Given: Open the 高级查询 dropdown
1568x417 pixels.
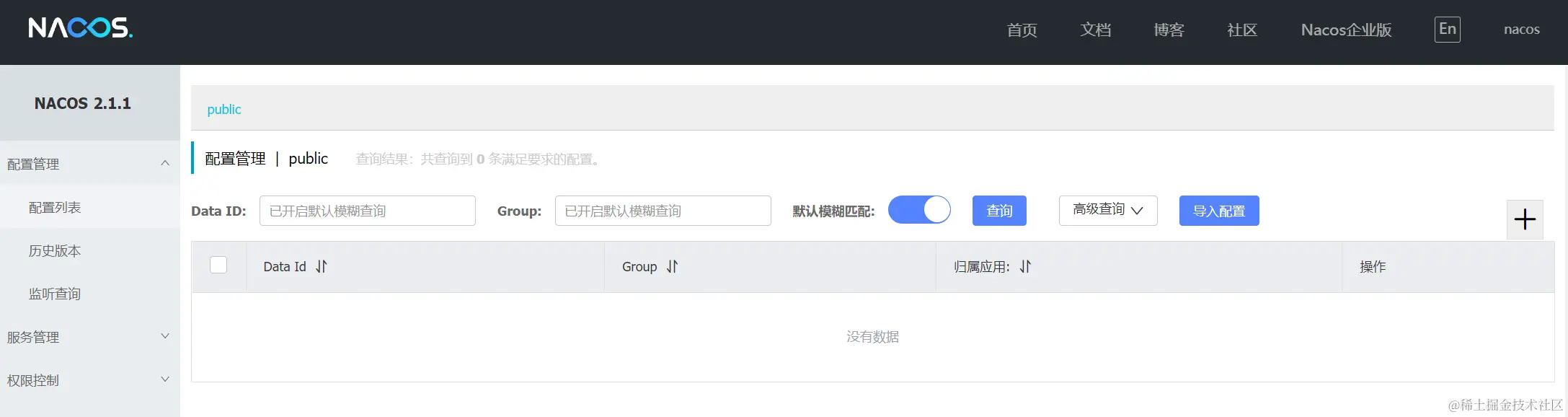Looking at the screenshot, I should point(1108,210).
